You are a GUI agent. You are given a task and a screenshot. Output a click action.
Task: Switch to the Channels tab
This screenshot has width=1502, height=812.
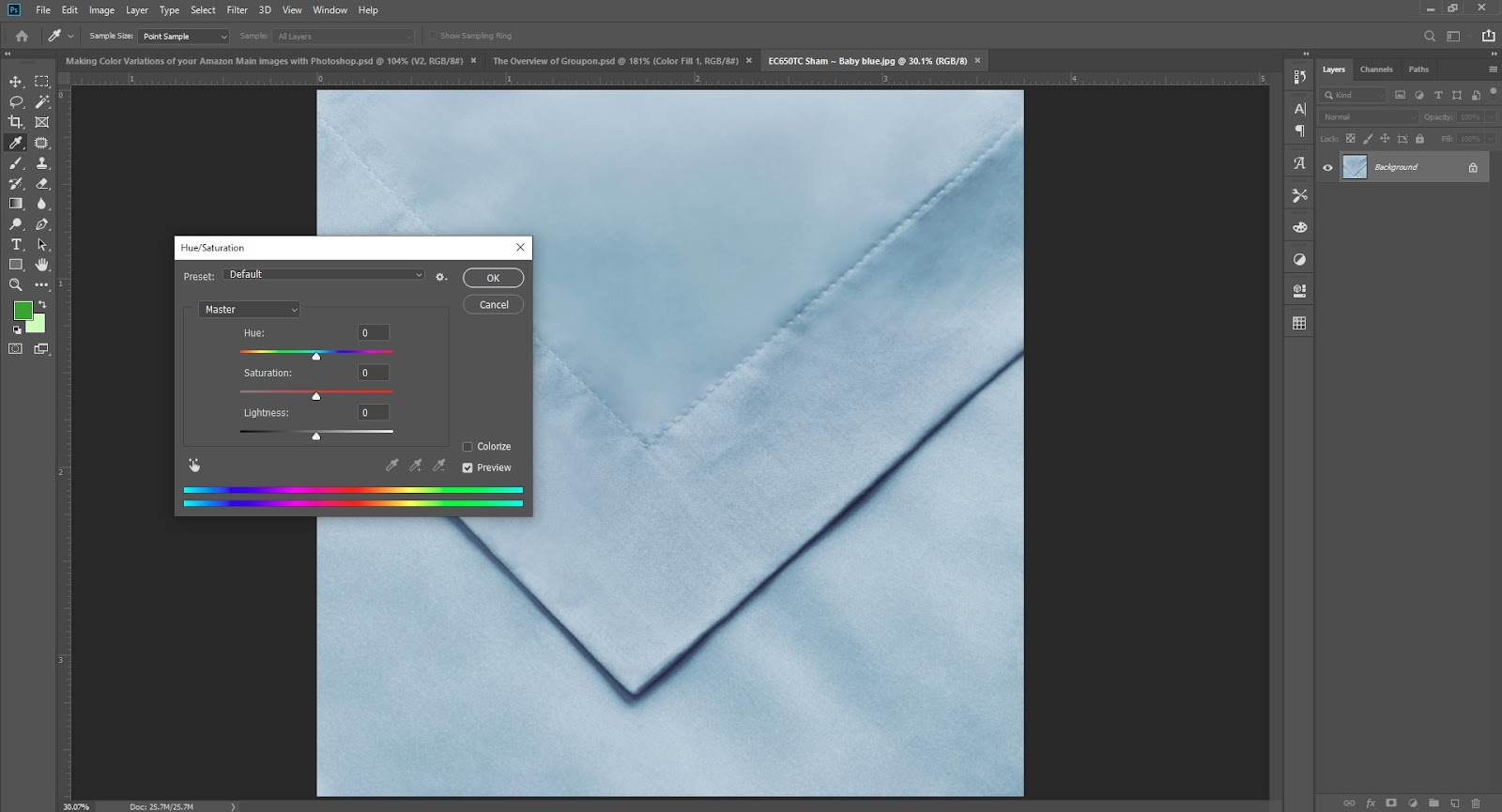pos(1375,69)
